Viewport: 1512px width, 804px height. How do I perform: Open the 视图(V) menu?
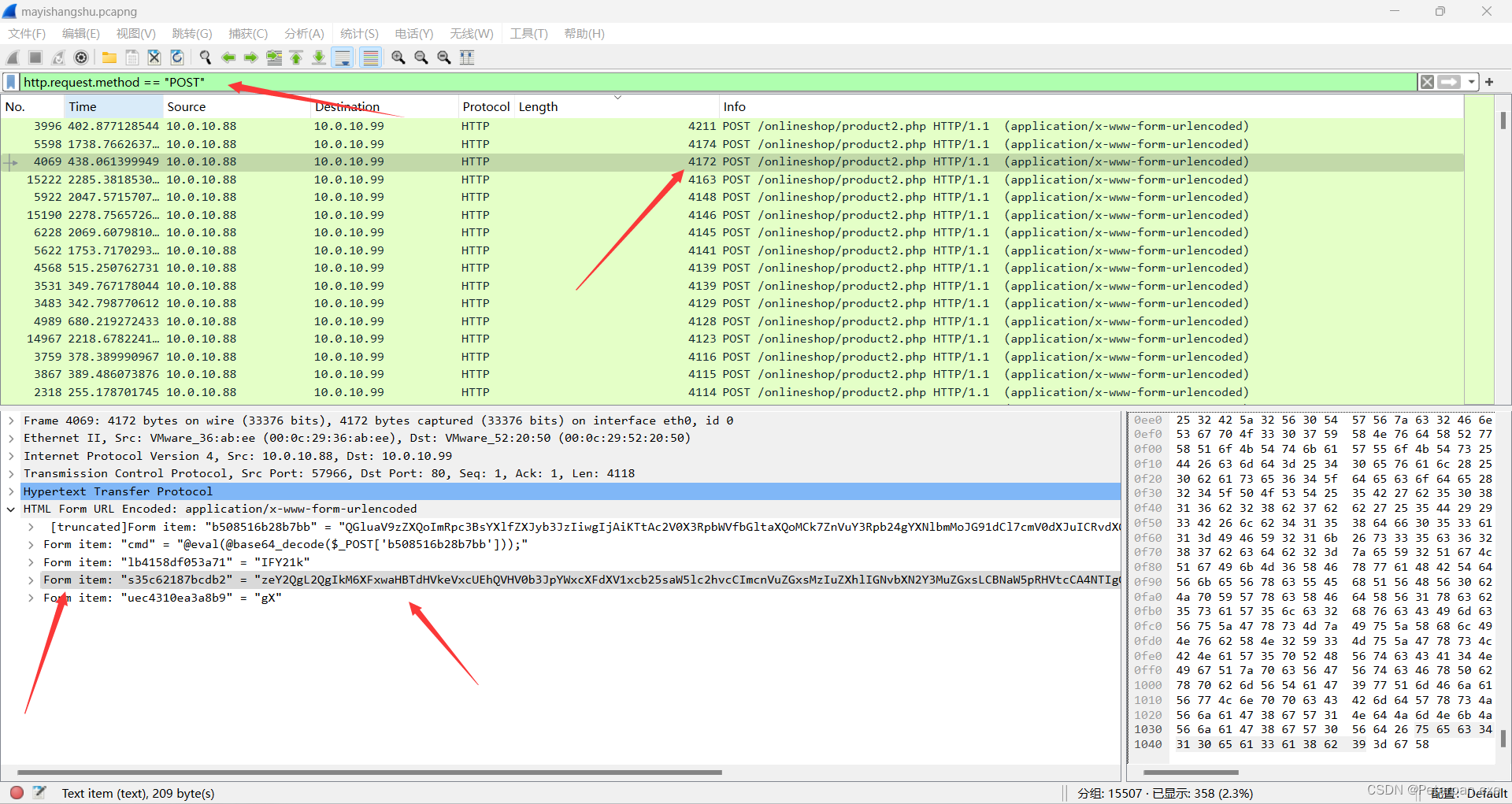[136, 34]
